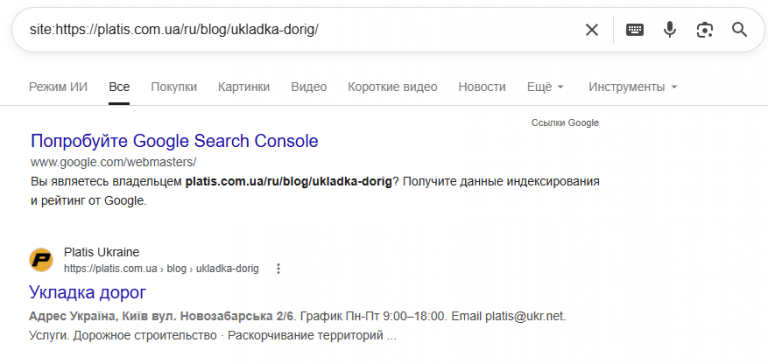
Task: Open the Покупки tab
Action: coord(174,87)
